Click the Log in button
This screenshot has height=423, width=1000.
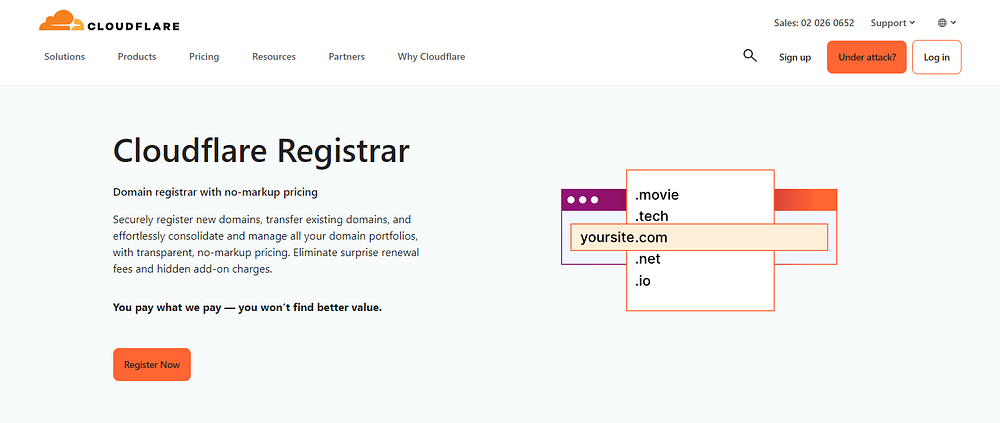[x=936, y=58]
